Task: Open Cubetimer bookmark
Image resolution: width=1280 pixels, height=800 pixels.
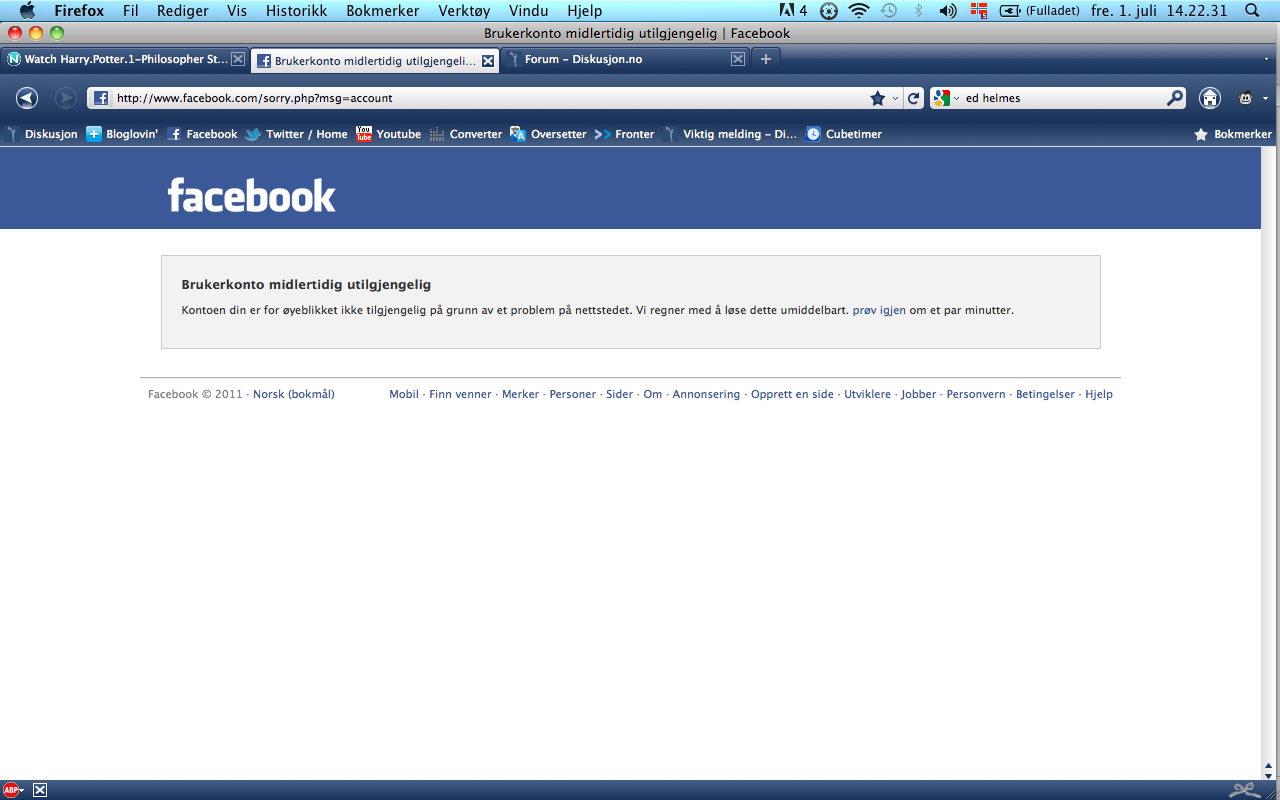Action: tap(843, 134)
